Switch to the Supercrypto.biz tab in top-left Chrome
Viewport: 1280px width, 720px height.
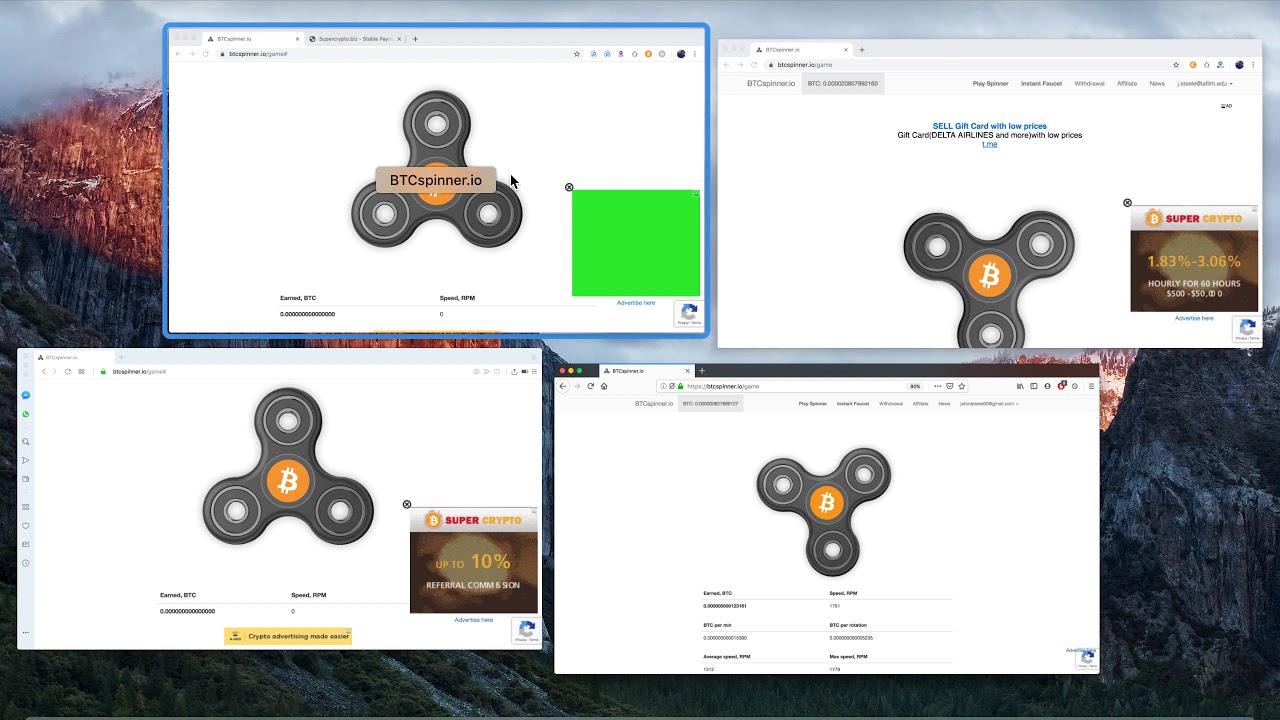pyautogui.click(x=354, y=39)
